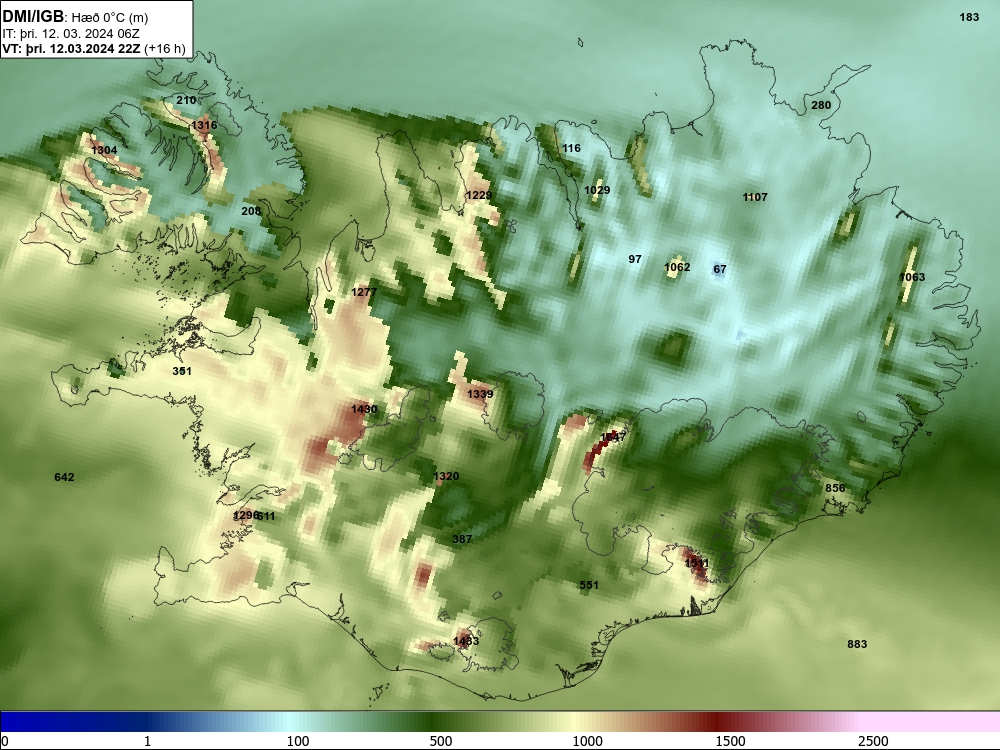This screenshot has width=1000, height=750.
Task: Click the 97 value label
Action: 635,259
